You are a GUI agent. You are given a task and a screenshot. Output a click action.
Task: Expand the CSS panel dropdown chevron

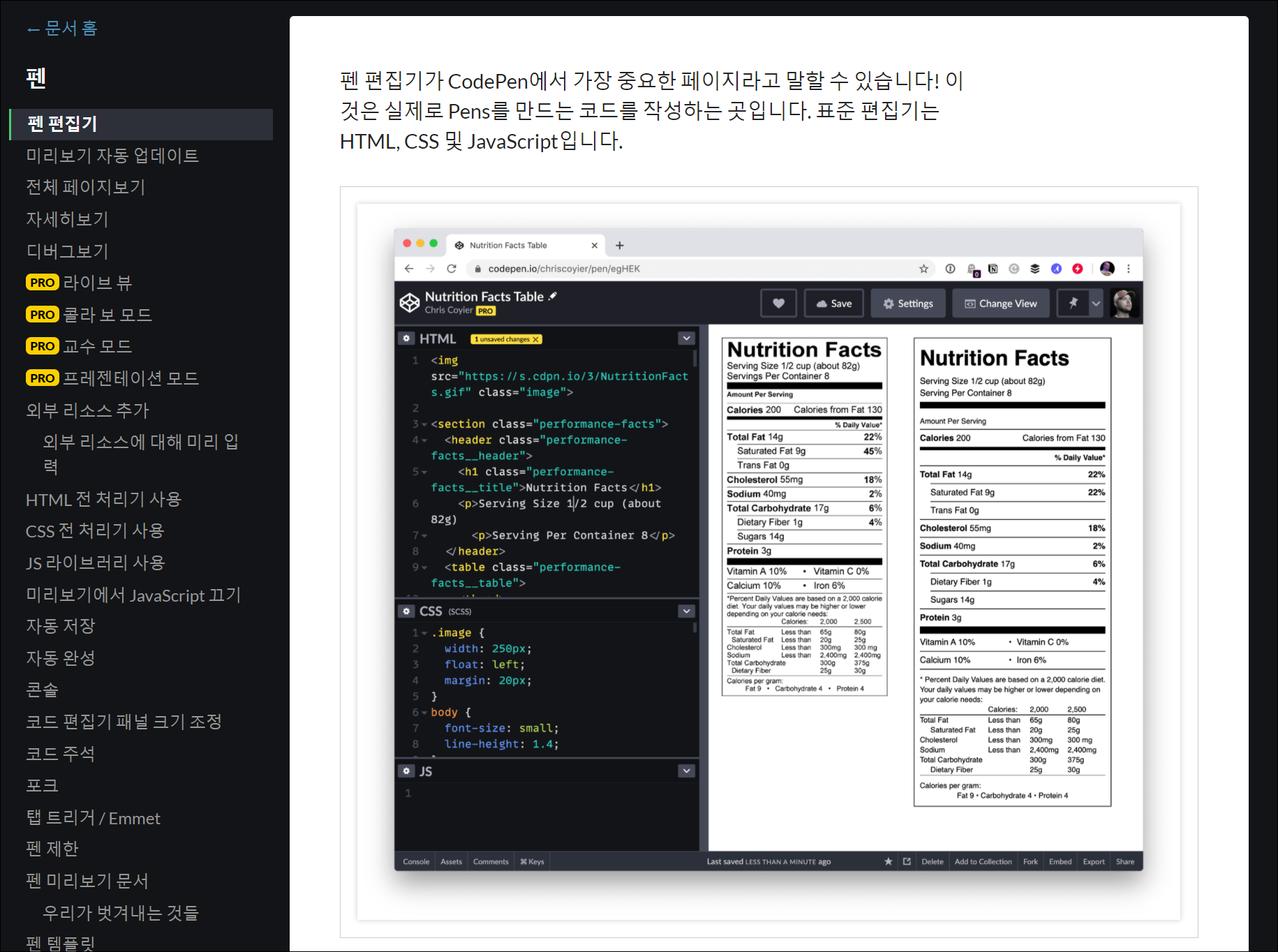pos(687,611)
